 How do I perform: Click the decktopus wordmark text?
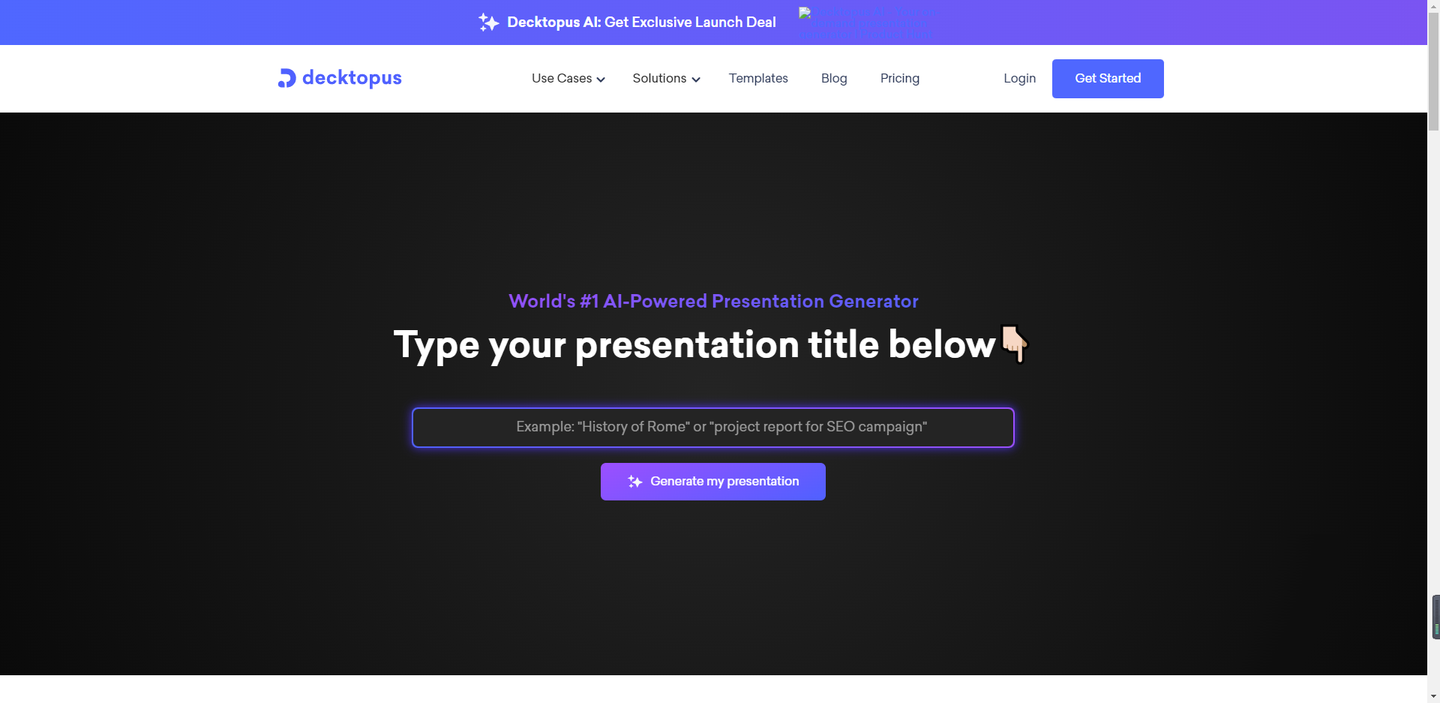pyautogui.click(x=352, y=78)
